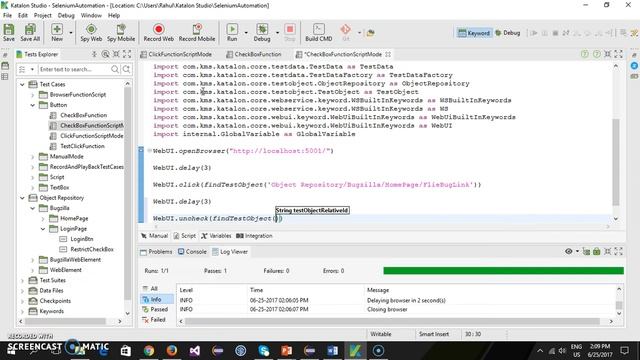Image resolution: width=640 pixels, height=360 pixels.
Task: Switch to Variables view tab
Action: point(216,236)
